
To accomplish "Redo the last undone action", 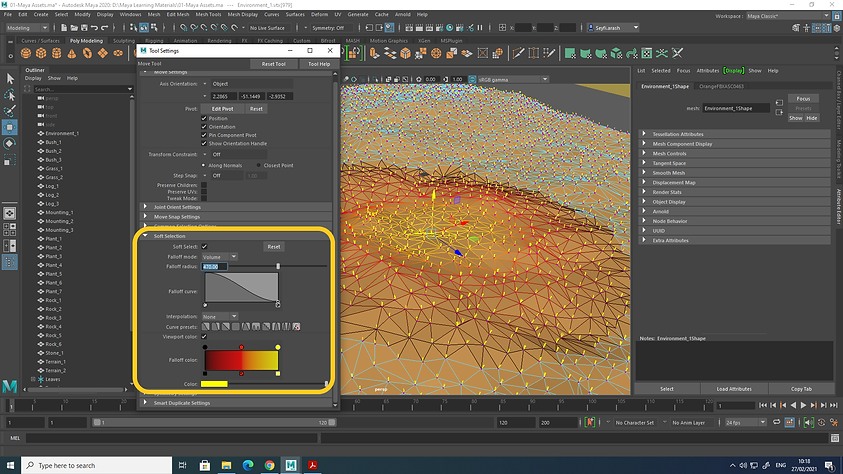I will 105,27.
